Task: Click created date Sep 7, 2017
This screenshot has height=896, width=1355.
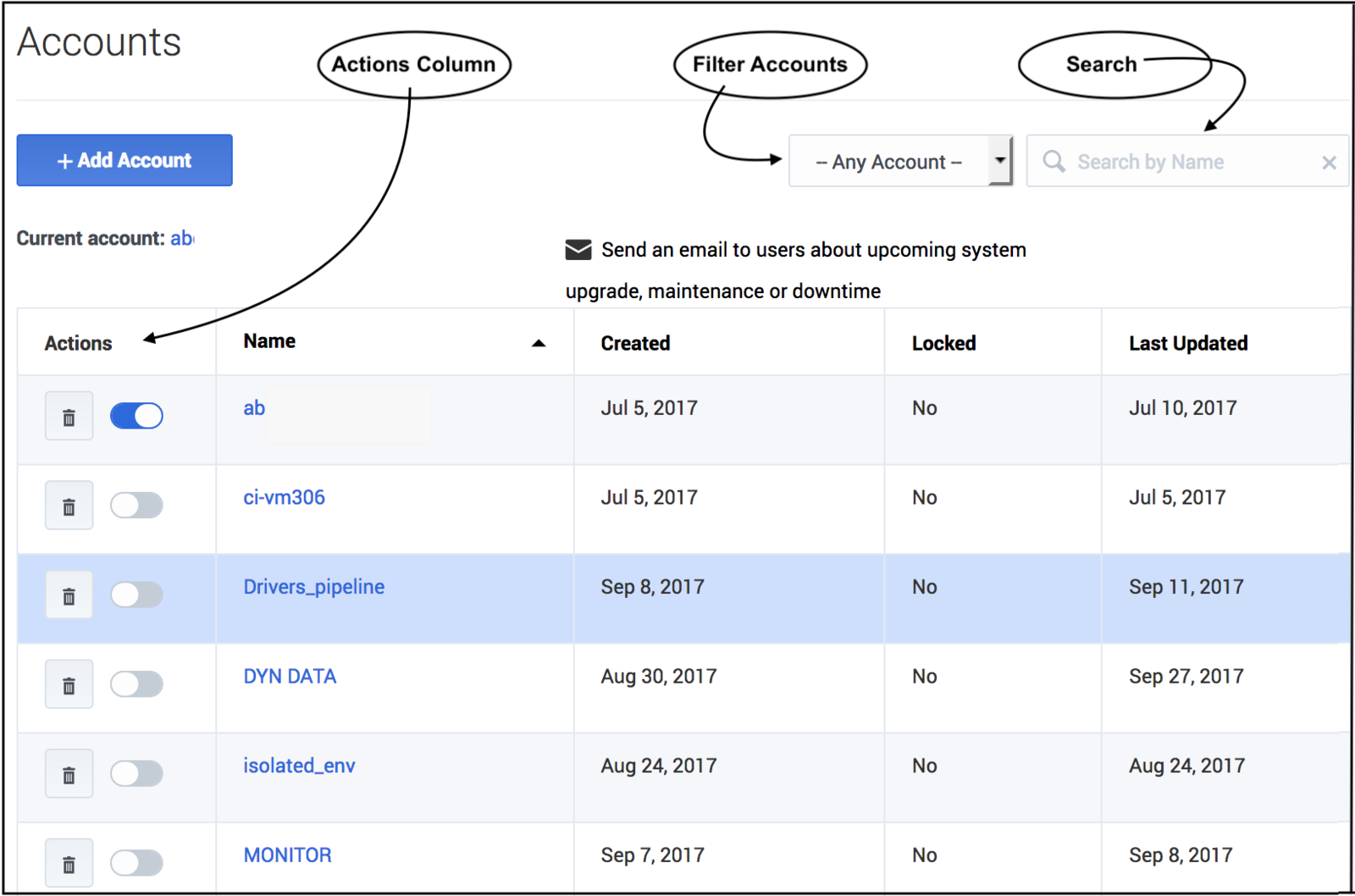Action: pyautogui.click(x=652, y=855)
